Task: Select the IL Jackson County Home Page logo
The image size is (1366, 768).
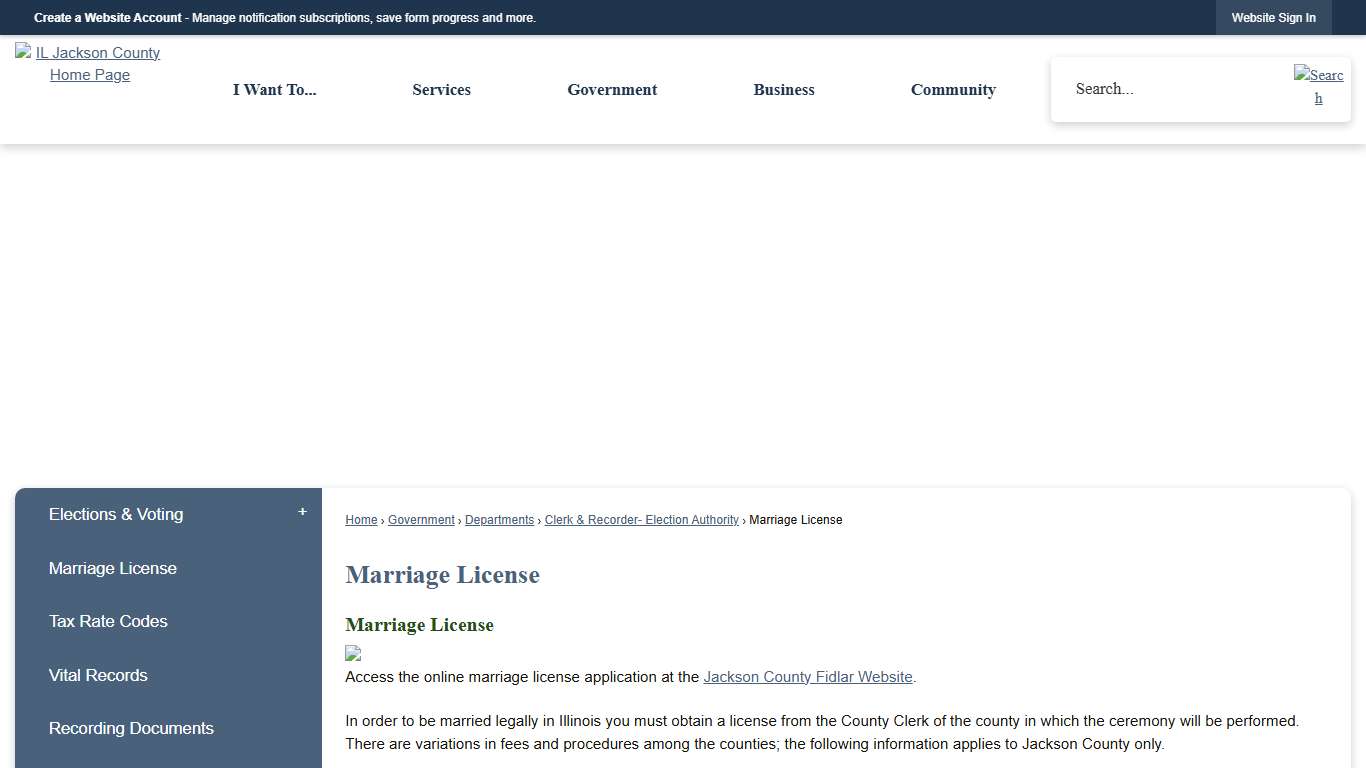Action: click(x=90, y=63)
